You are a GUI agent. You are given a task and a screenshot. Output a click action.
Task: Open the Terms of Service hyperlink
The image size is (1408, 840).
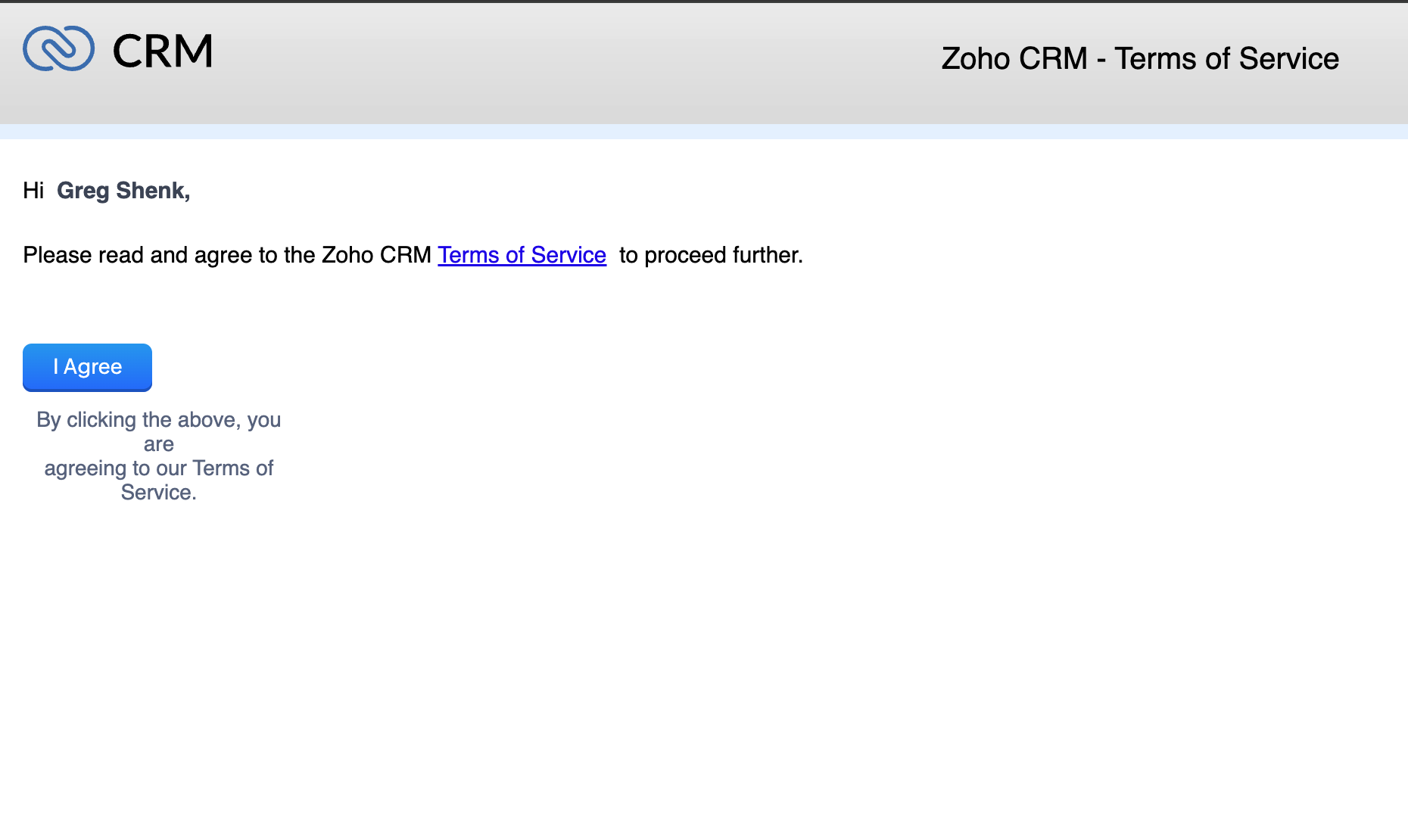pyautogui.click(x=522, y=255)
